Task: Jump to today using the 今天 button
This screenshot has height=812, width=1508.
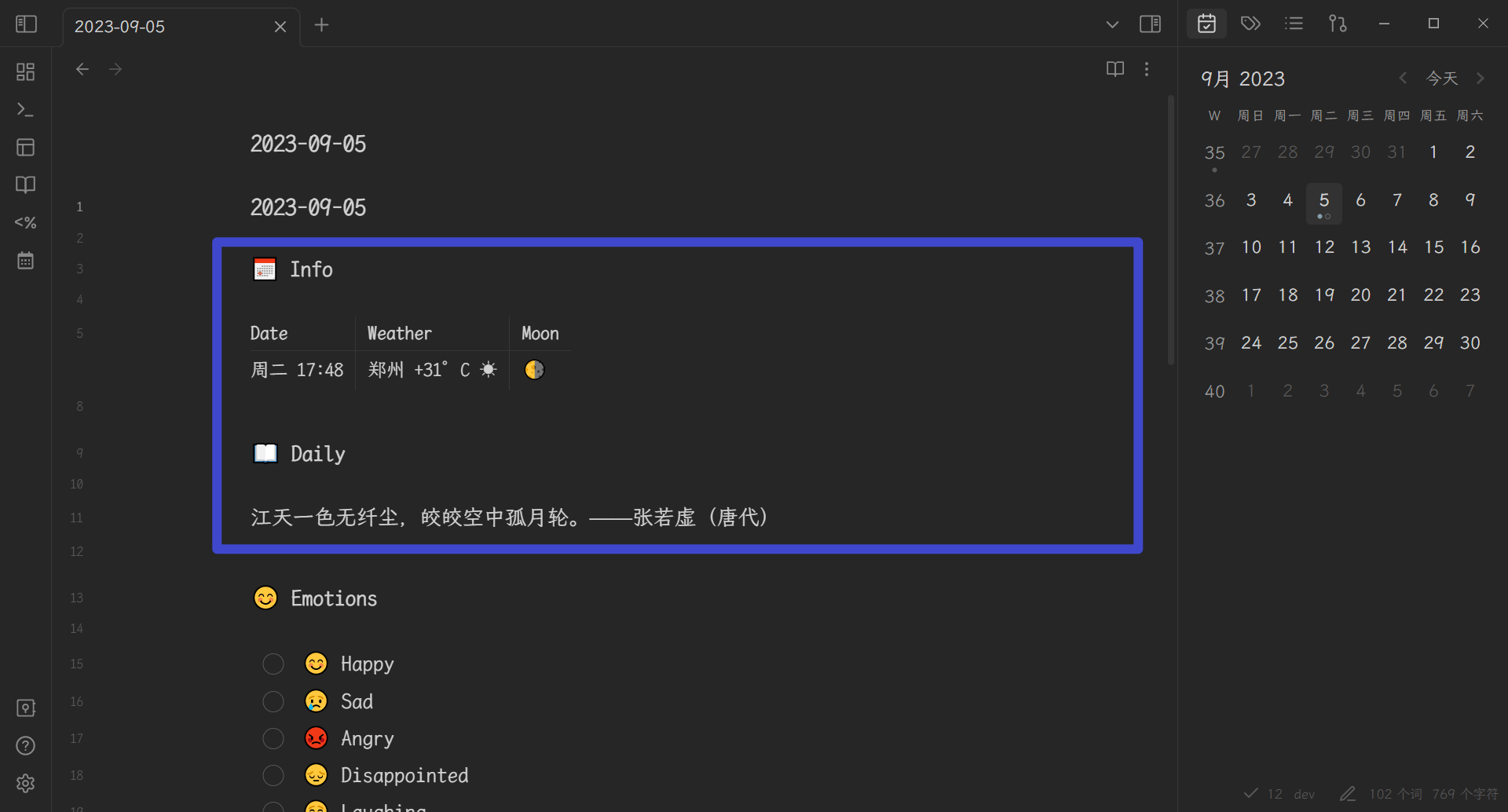Action: pos(1442,78)
